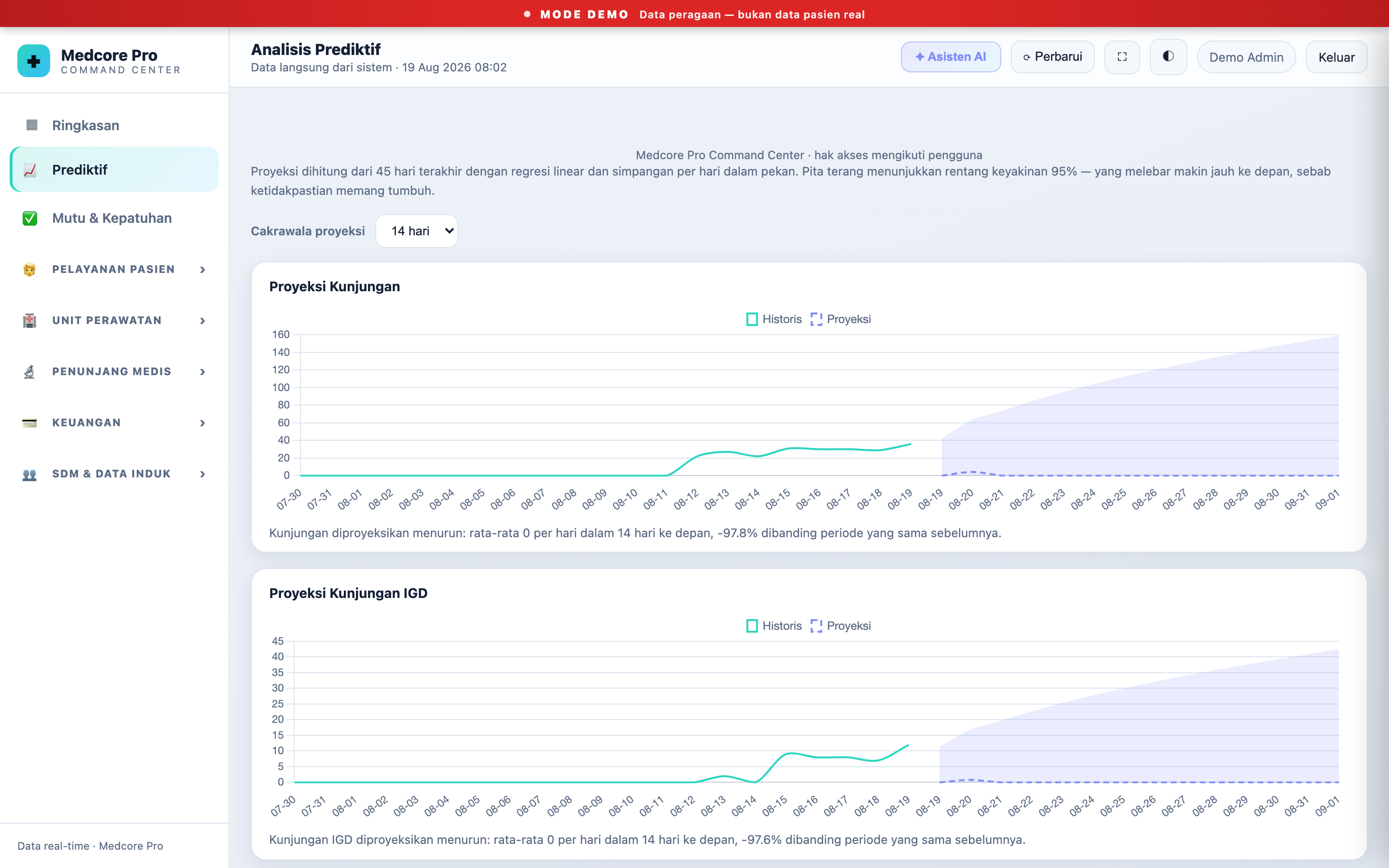The width and height of the screenshot is (1389, 868).
Task: Click the Unit Perawatan hospital icon
Action: (29, 320)
